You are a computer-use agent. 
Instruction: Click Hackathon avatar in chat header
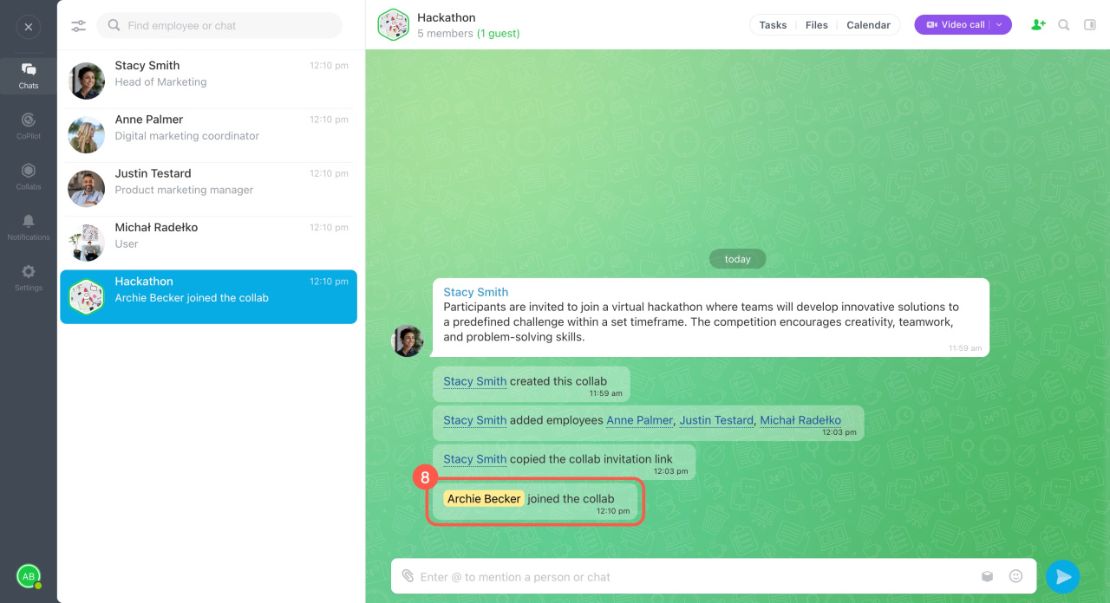(393, 25)
